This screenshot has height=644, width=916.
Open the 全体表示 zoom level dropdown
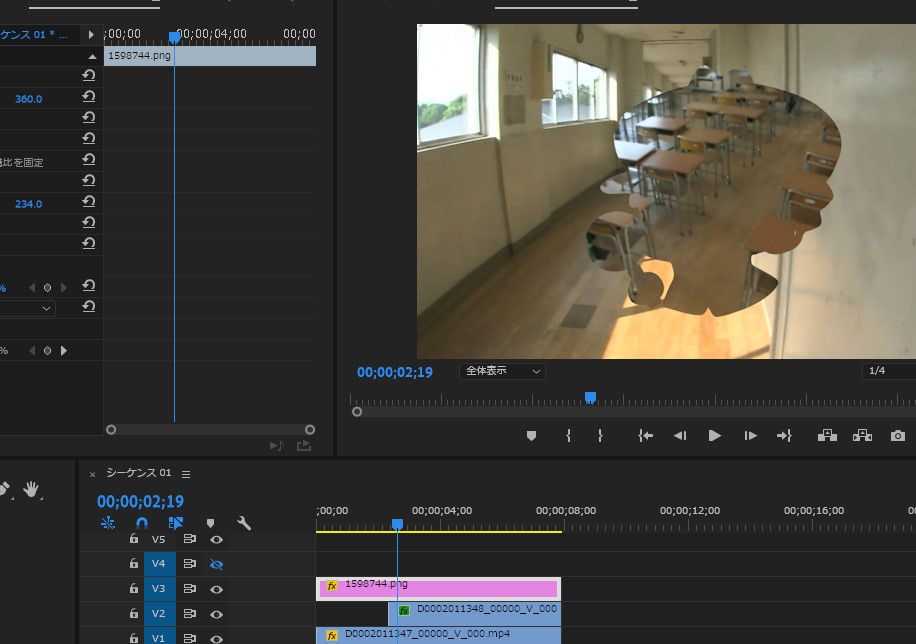tap(502, 371)
